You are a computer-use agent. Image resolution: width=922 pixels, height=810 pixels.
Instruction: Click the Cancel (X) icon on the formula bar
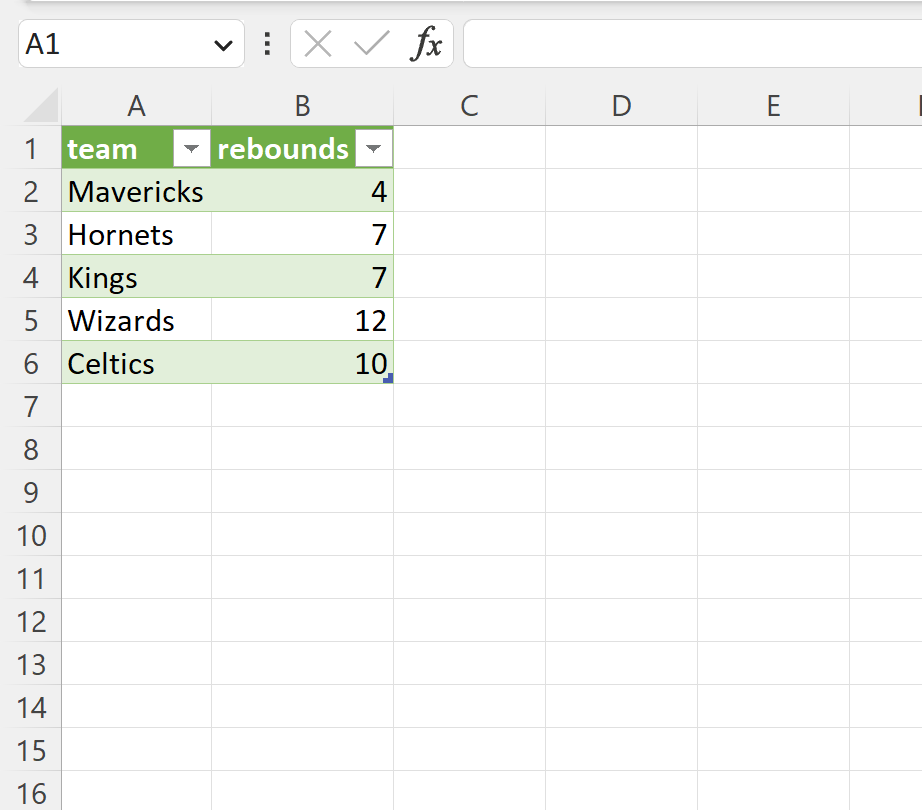pyautogui.click(x=318, y=43)
